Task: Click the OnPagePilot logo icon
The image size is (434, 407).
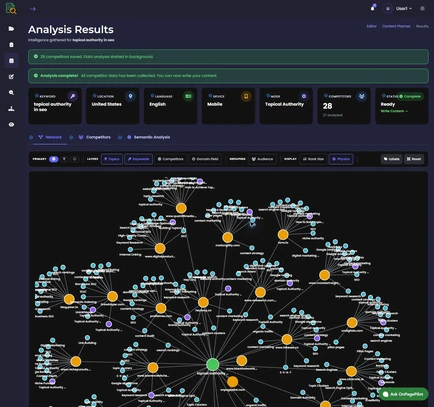Action: 11,8
